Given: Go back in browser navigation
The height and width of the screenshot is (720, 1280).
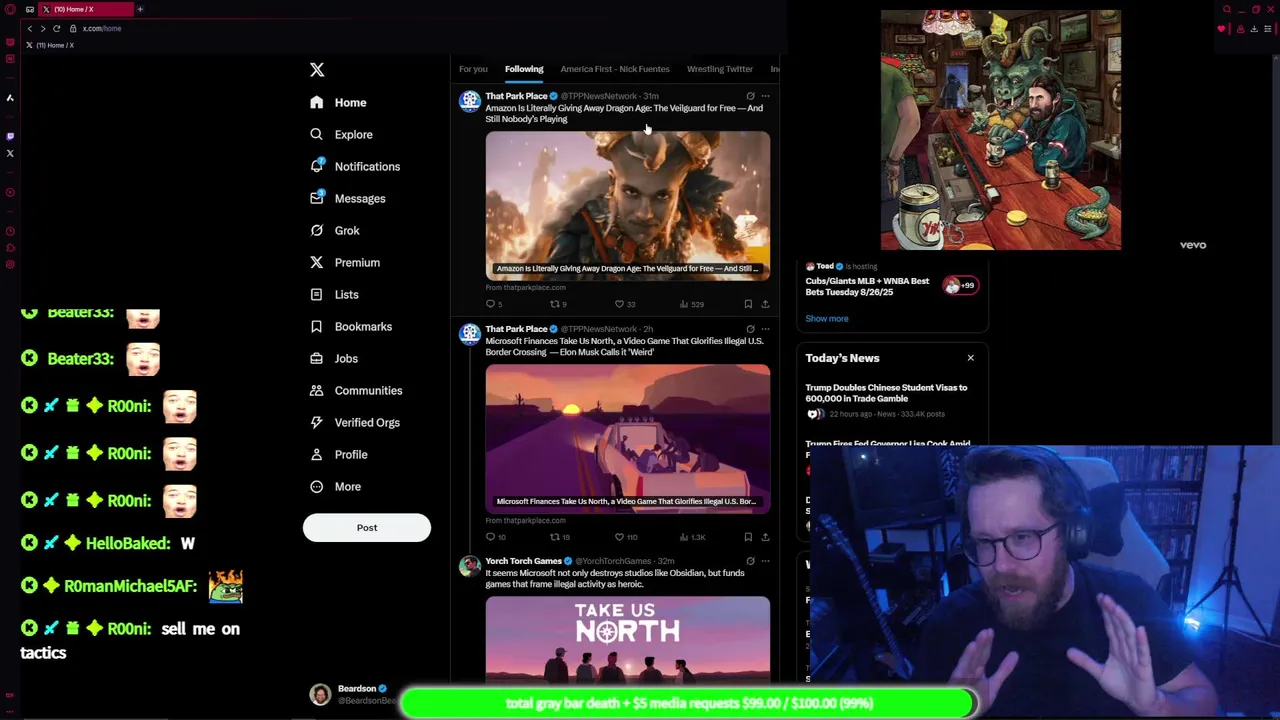Looking at the screenshot, I should point(30,28).
